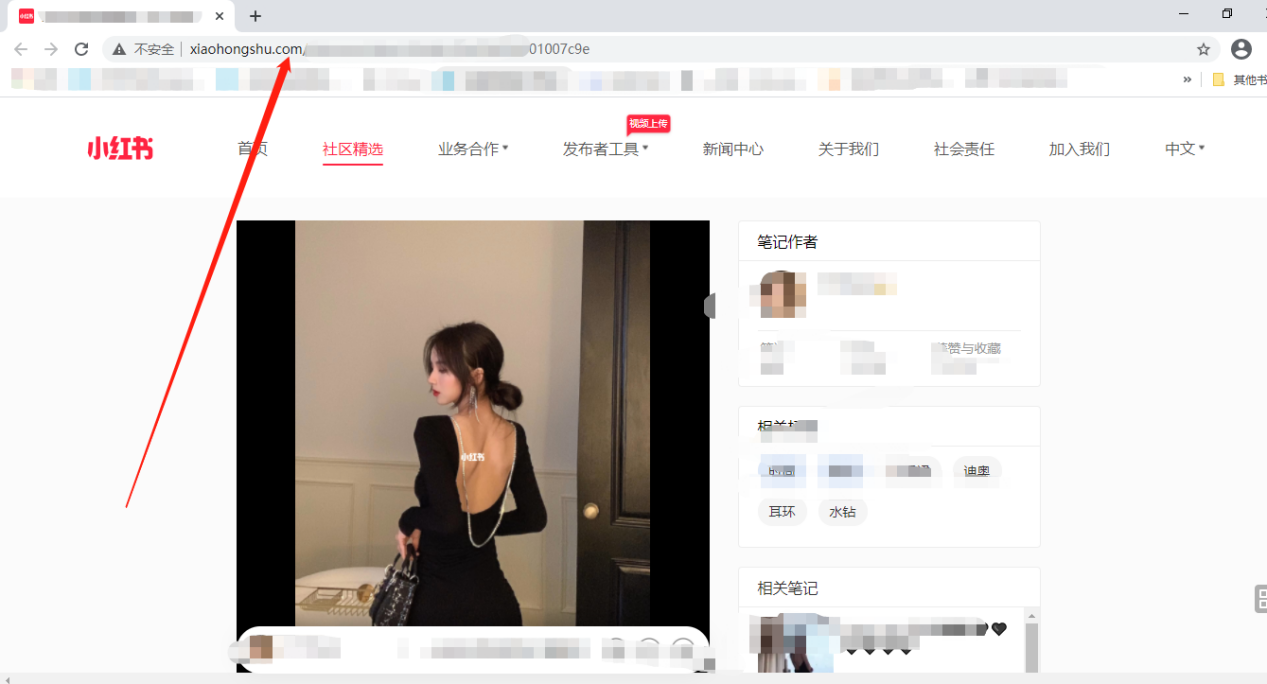Open the 其他书 bookmarks folder

(x=1239, y=79)
